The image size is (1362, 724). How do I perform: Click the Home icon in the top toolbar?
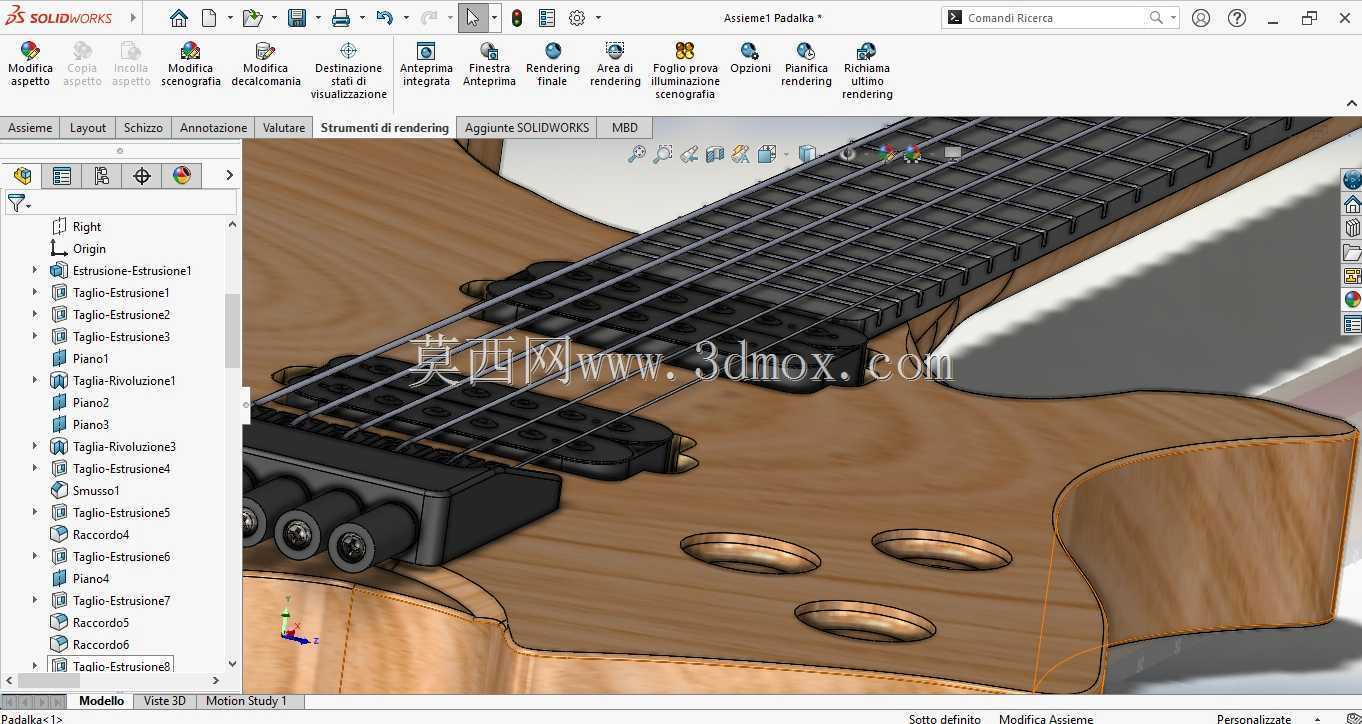tap(178, 18)
